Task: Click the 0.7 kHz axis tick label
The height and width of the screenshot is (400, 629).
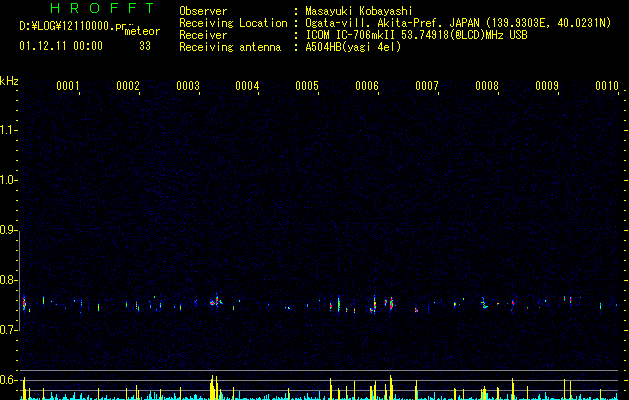Action: (x=8, y=330)
